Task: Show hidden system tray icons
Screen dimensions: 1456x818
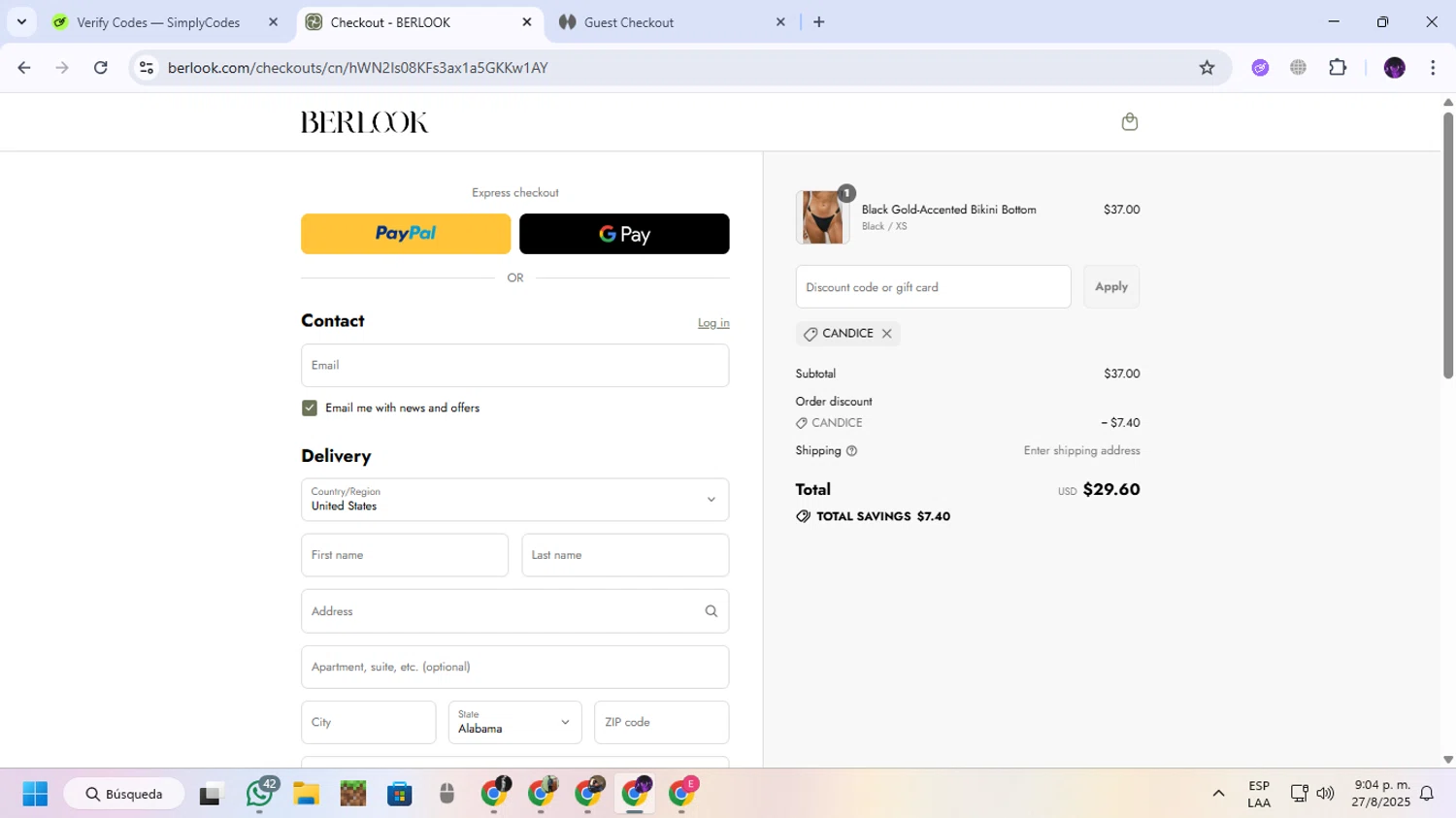Action: point(1218,795)
